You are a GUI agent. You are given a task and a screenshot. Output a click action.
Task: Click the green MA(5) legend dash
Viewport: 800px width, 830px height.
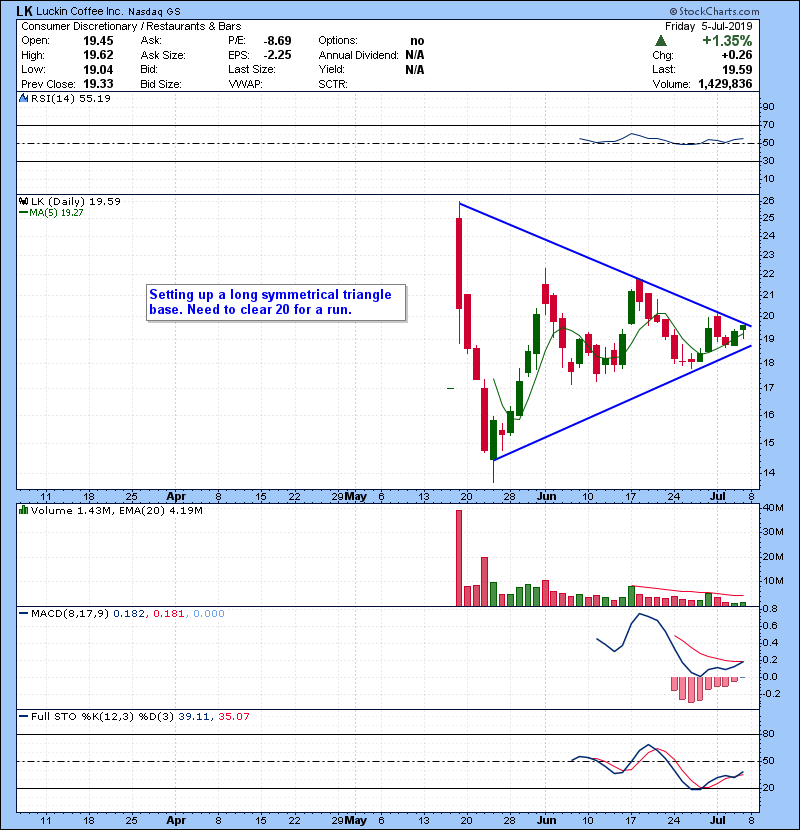tap(23, 213)
